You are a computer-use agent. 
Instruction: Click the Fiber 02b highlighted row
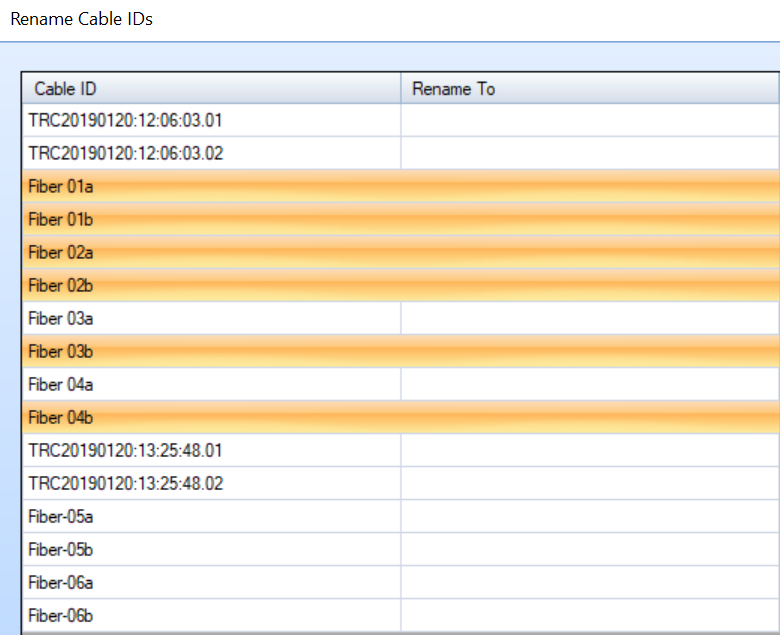coord(401,285)
